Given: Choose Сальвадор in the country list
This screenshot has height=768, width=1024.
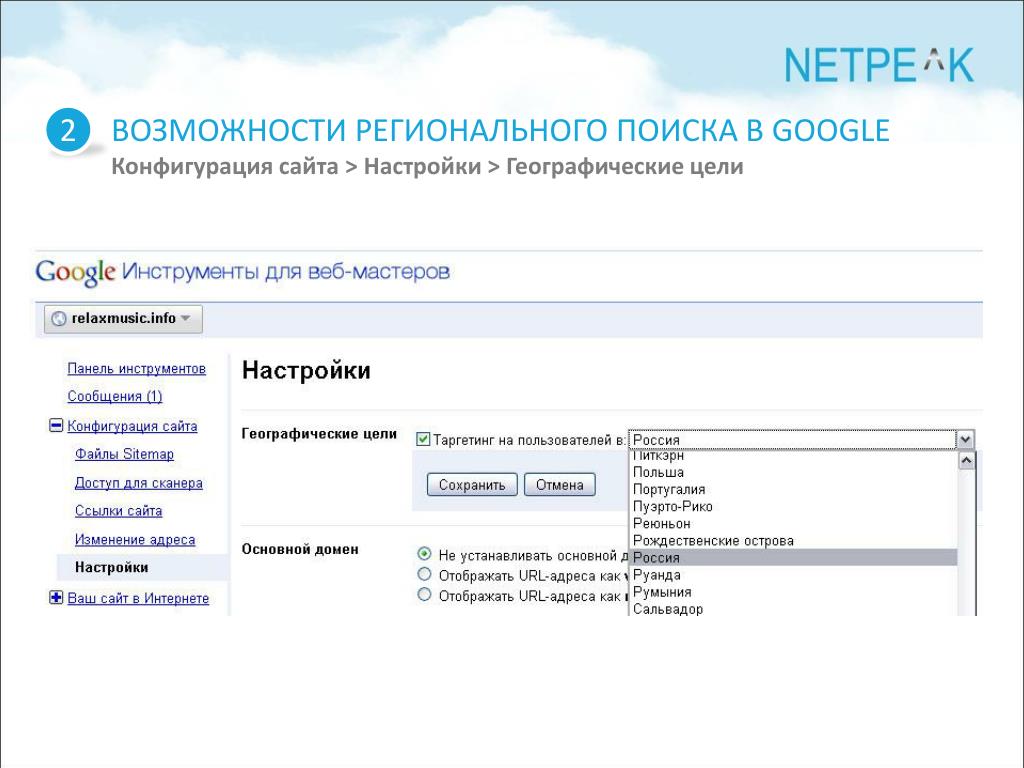Looking at the screenshot, I should click(x=793, y=609).
